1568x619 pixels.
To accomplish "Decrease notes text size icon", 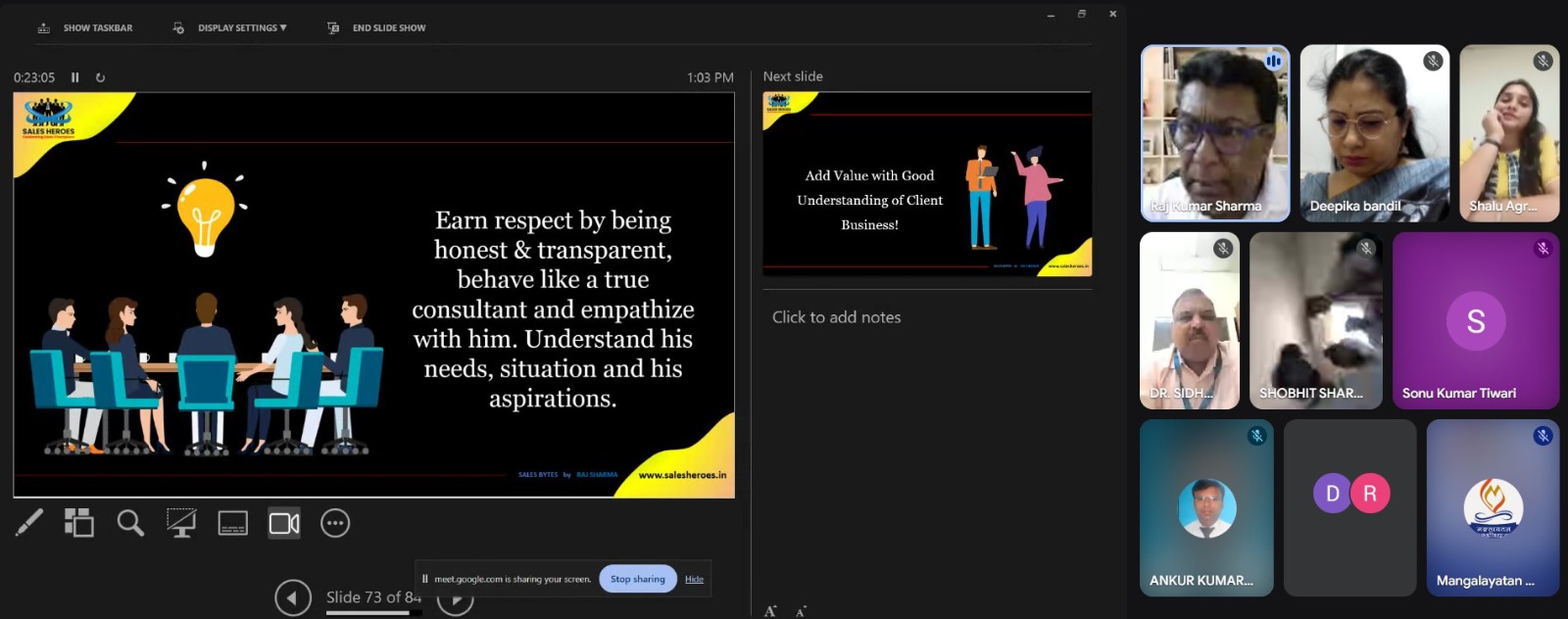I will coord(801,612).
